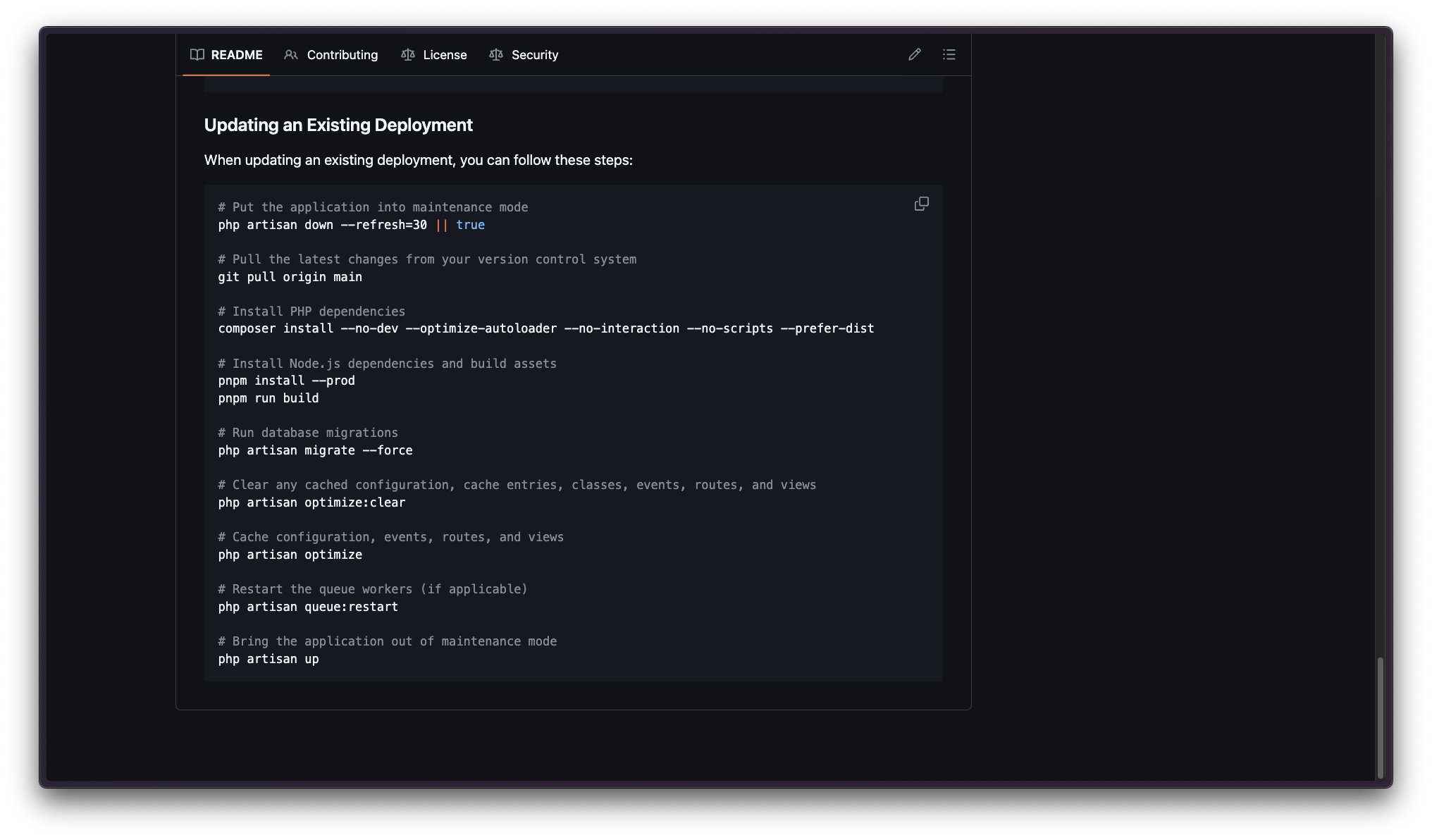
Task: Click the comment Install Node.js dependencies and build assets
Action: click(388, 364)
